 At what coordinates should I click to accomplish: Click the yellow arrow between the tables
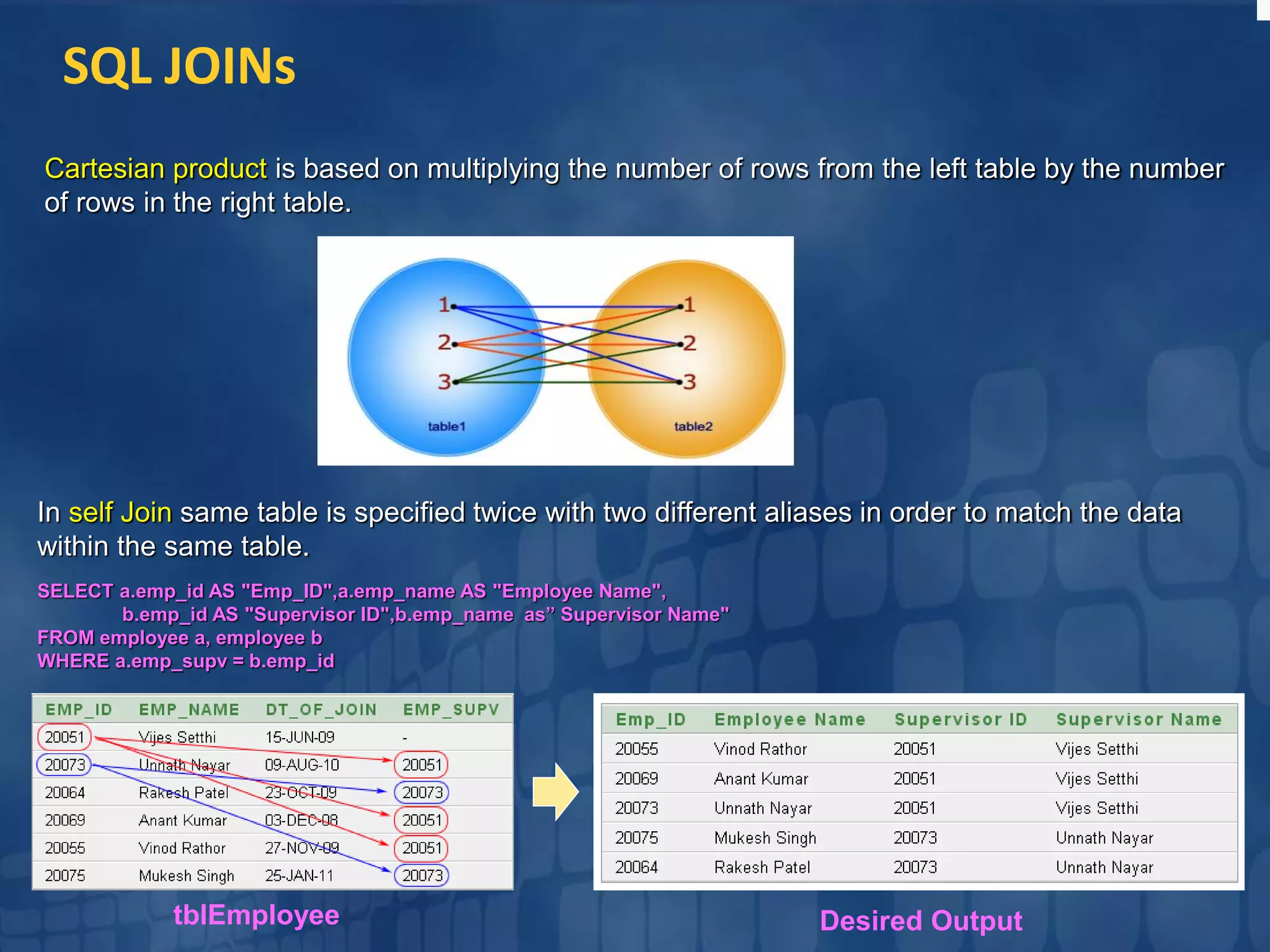(556, 792)
